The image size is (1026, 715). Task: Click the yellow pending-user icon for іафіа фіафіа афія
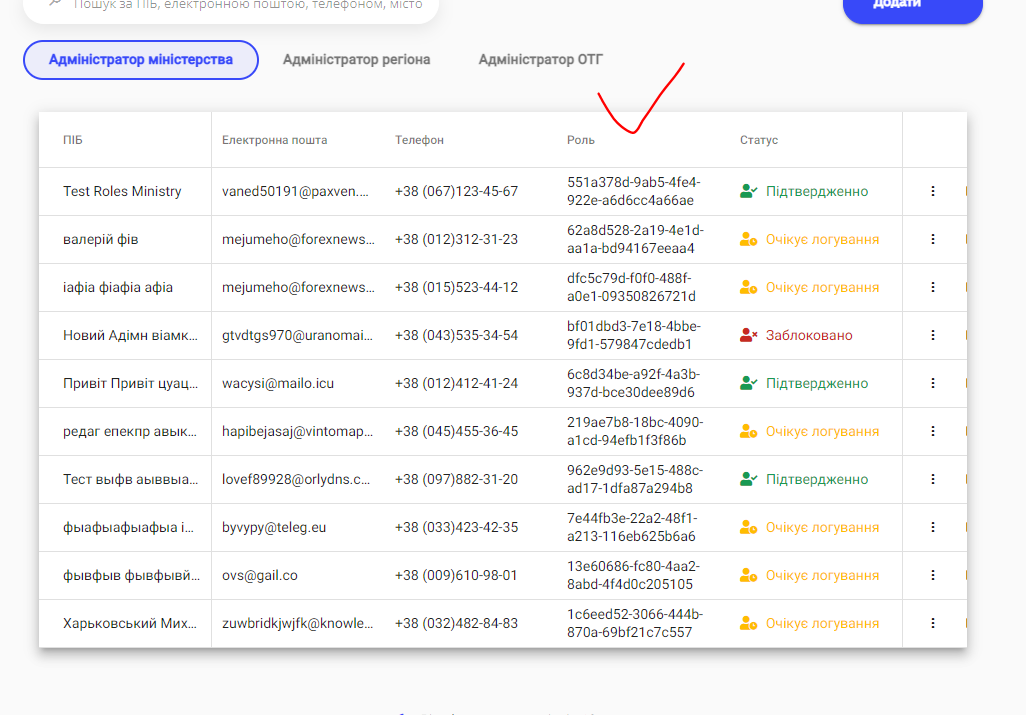click(747, 287)
